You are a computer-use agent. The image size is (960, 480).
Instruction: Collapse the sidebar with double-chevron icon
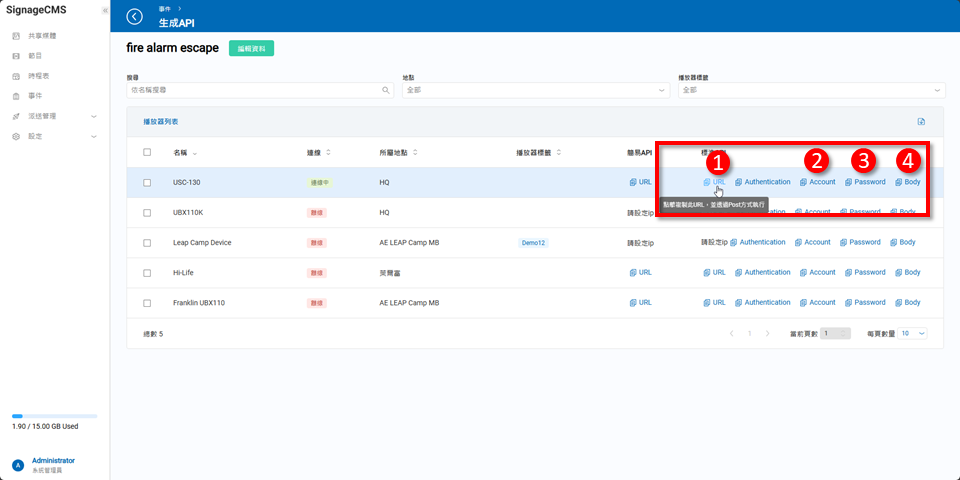(105, 10)
